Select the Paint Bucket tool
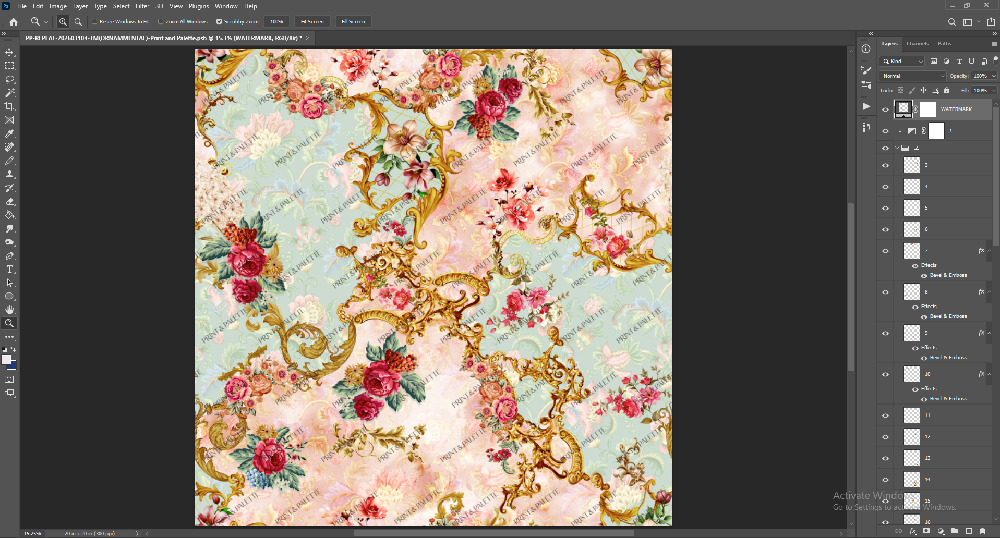The width and height of the screenshot is (1000, 538). pos(10,215)
